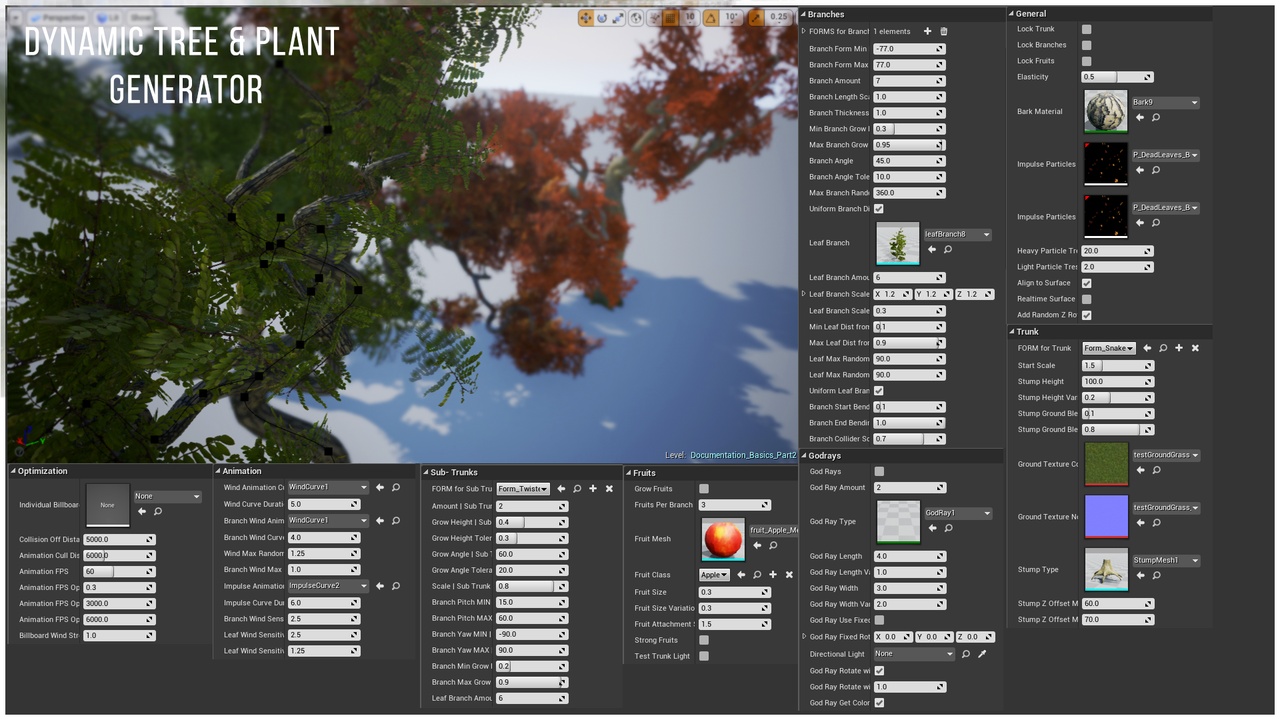The width and height of the screenshot is (1280, 720).
Task: Click the fruit apple mesh thumbnail
Action: tap(723, 539)
